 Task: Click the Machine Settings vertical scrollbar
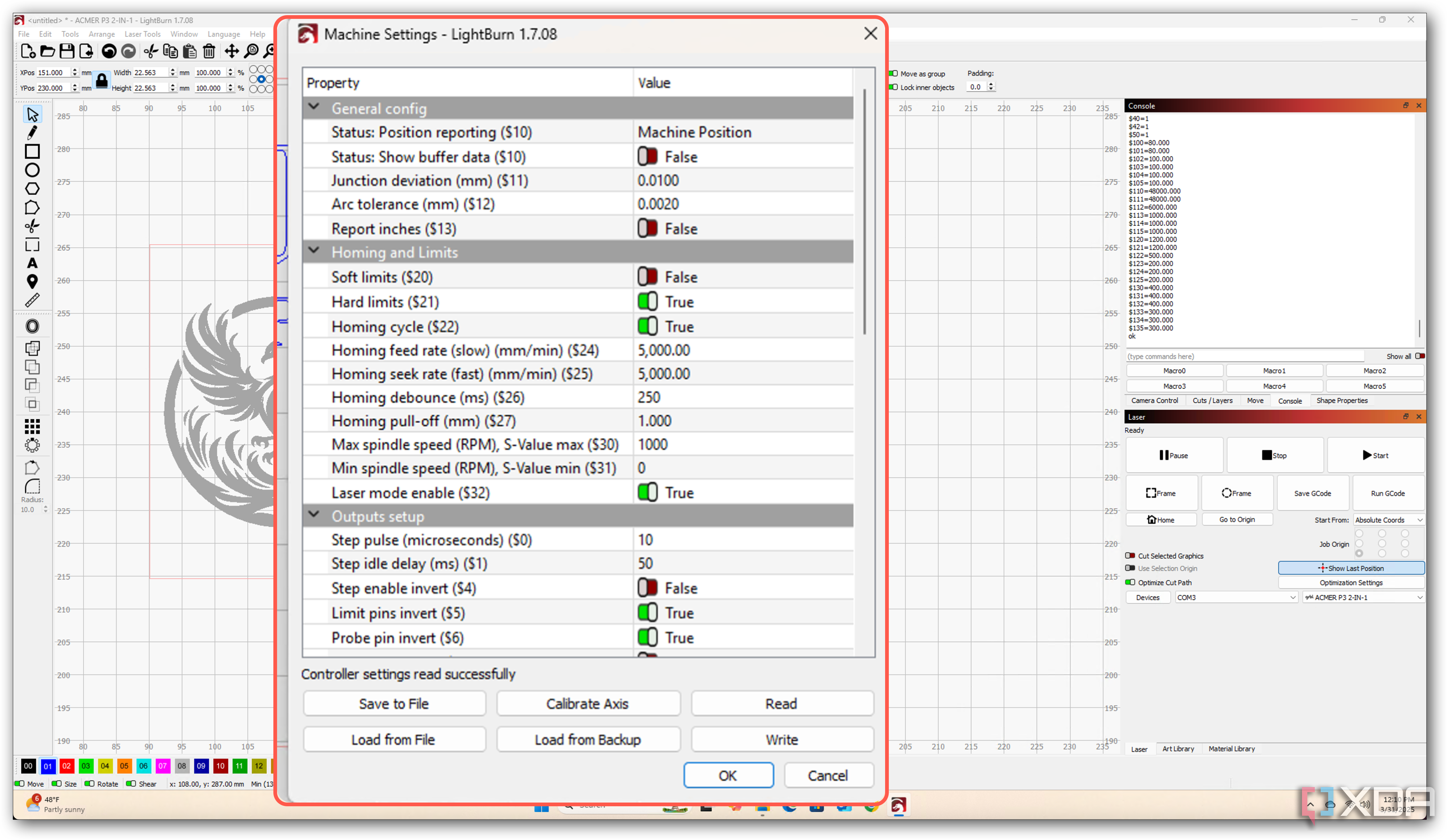pyautogui.click(x=864, y=211)
